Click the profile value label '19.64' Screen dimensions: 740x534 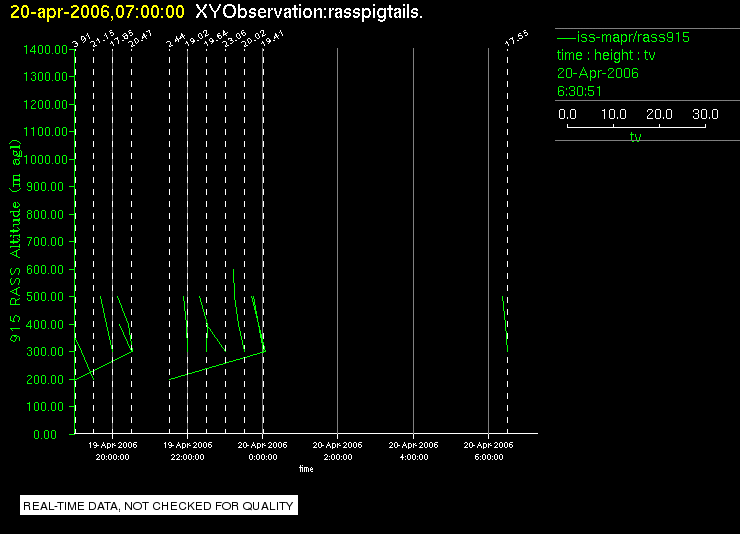pyautogui.click(x=215, y=39)
